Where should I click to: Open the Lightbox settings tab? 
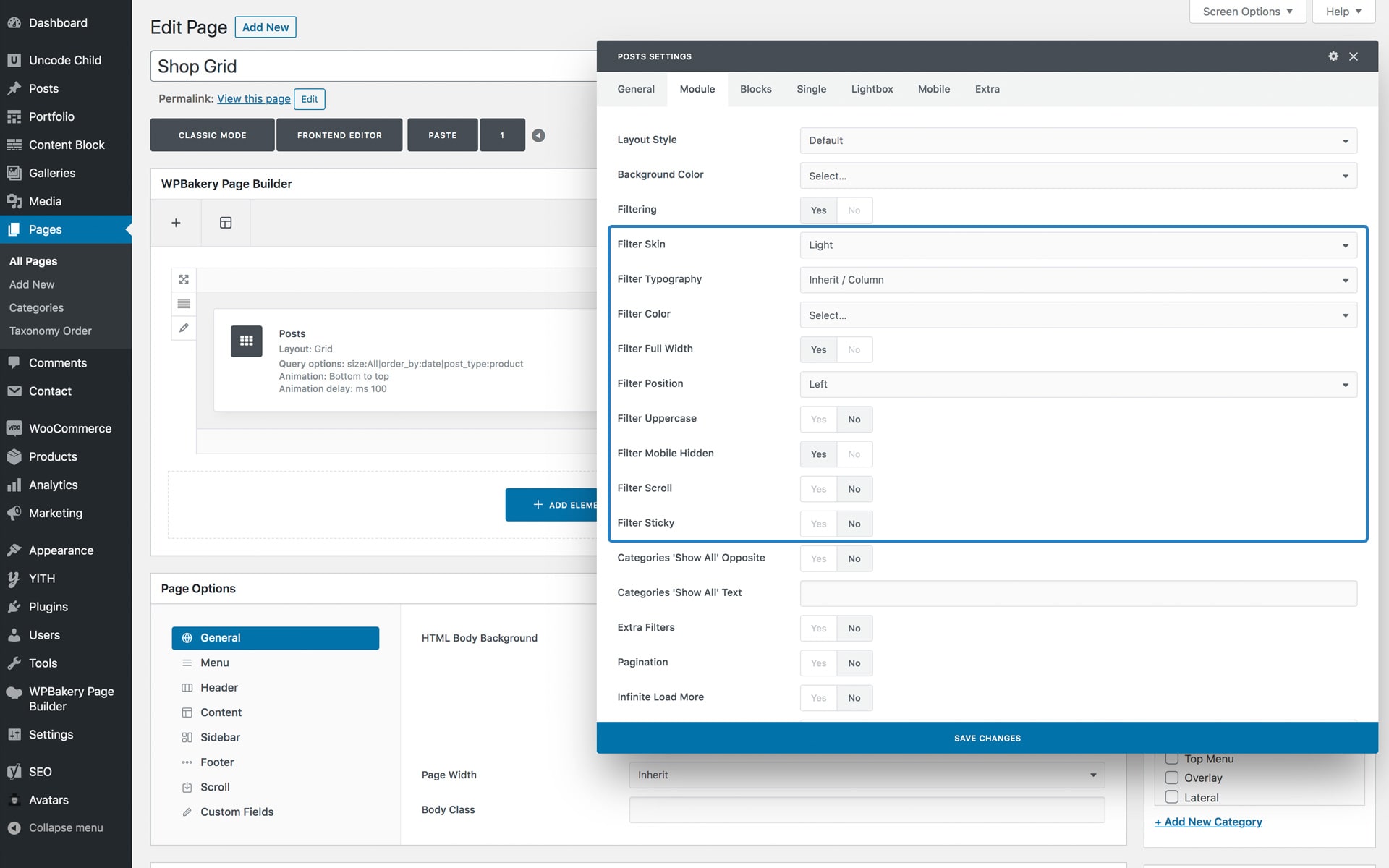click(x=872, y=89)
